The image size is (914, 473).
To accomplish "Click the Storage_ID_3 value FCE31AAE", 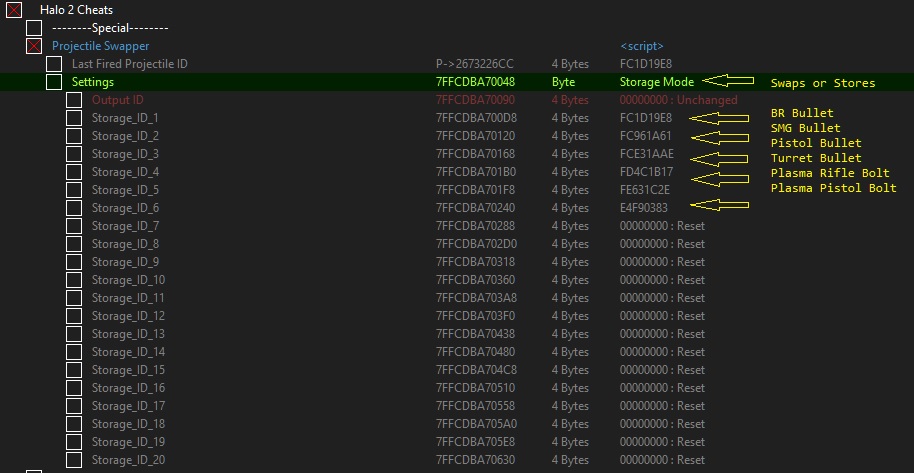I will [x=647, y=154].
